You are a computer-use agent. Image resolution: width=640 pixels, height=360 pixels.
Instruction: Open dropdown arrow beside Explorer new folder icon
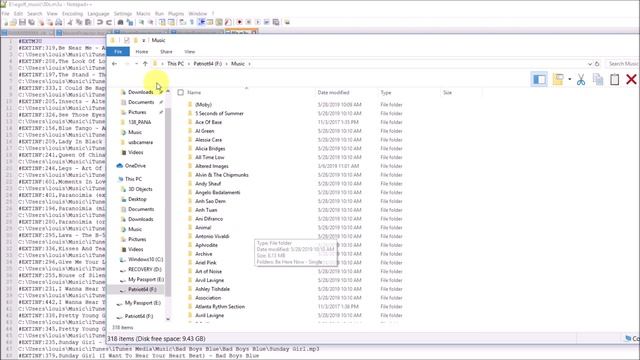[x=569, y=79]
